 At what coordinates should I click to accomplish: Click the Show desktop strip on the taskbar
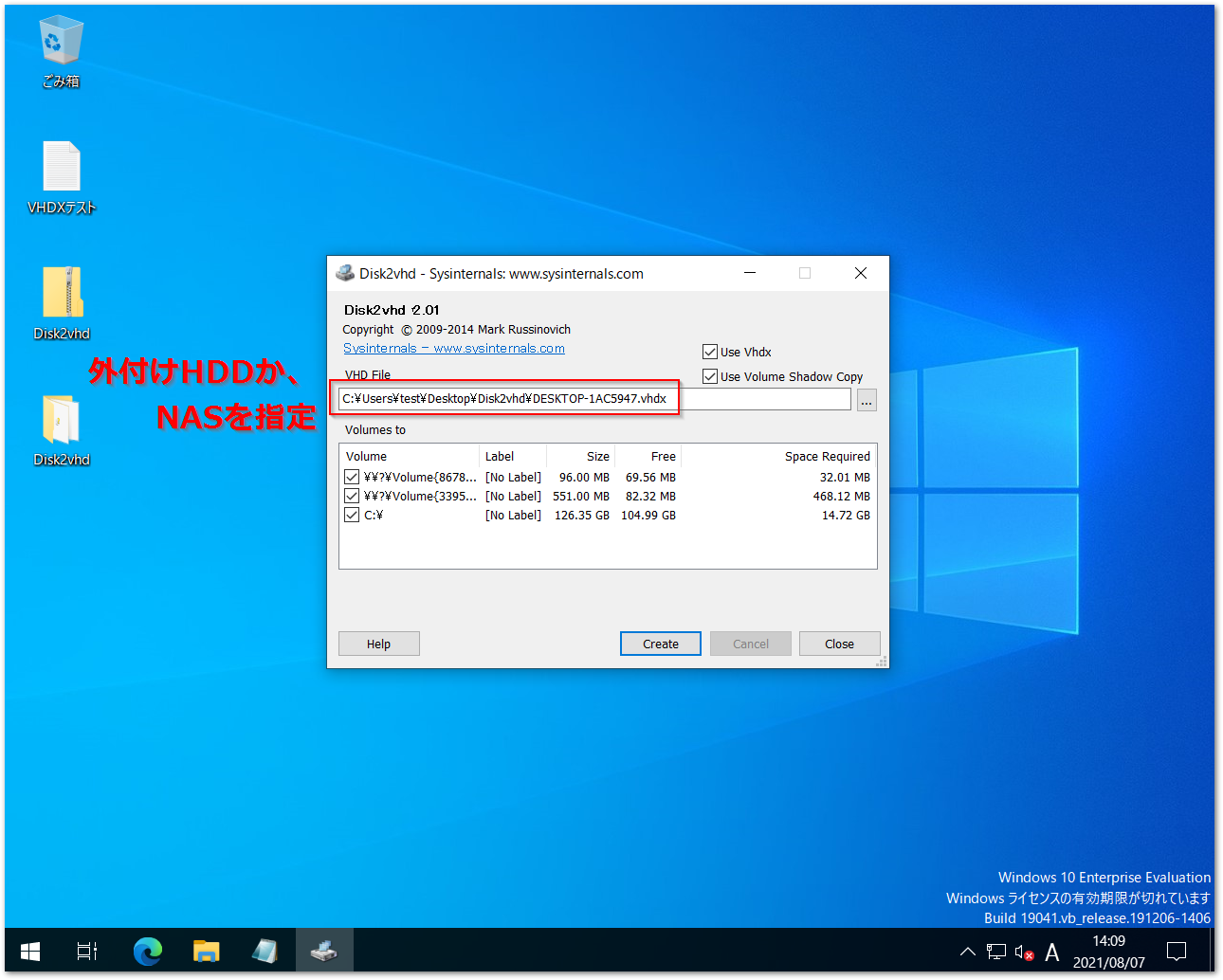coord(1214,951)
